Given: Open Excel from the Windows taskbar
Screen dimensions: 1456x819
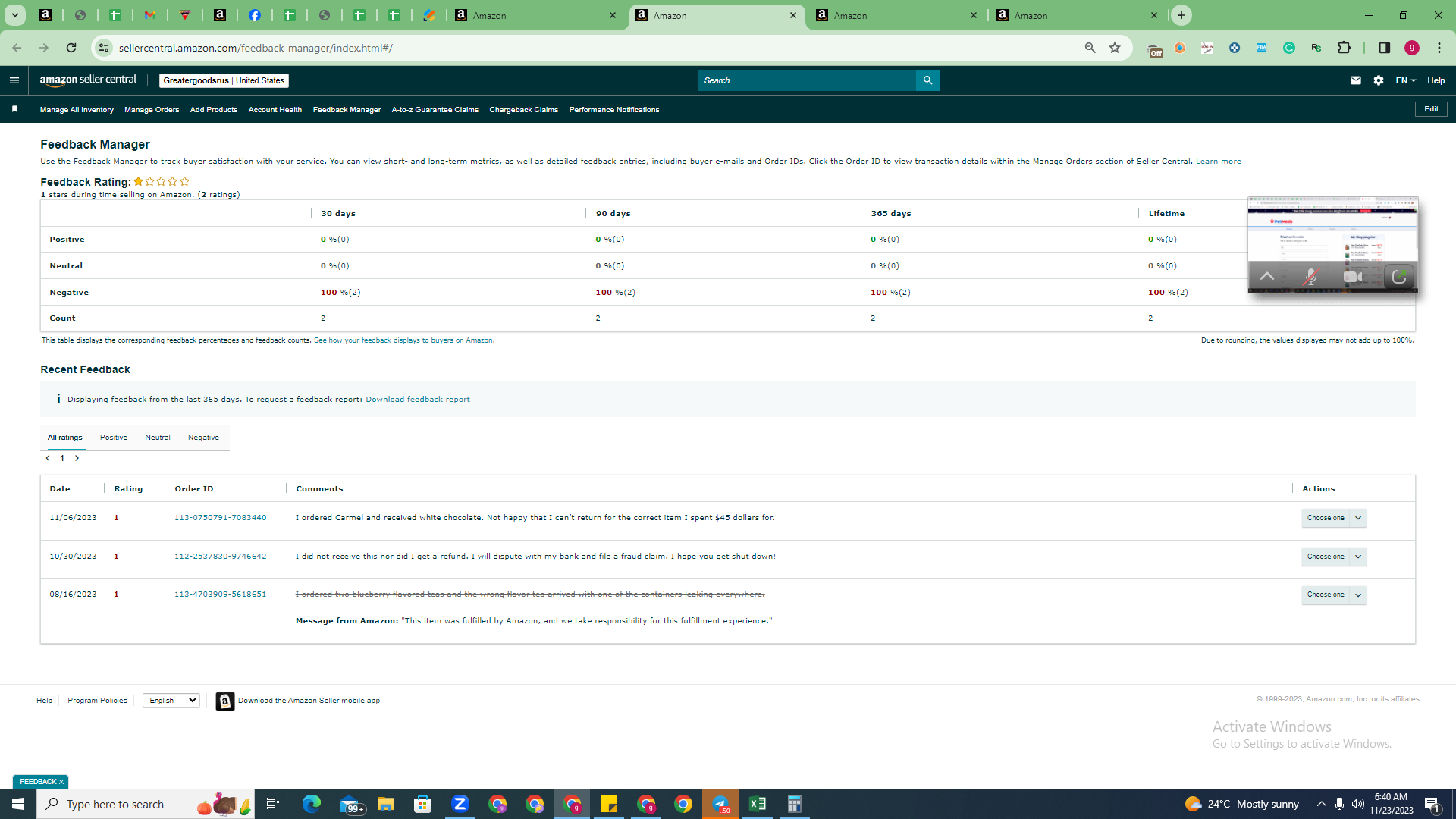Looking at the screenshot, I should tap(758, 804).
